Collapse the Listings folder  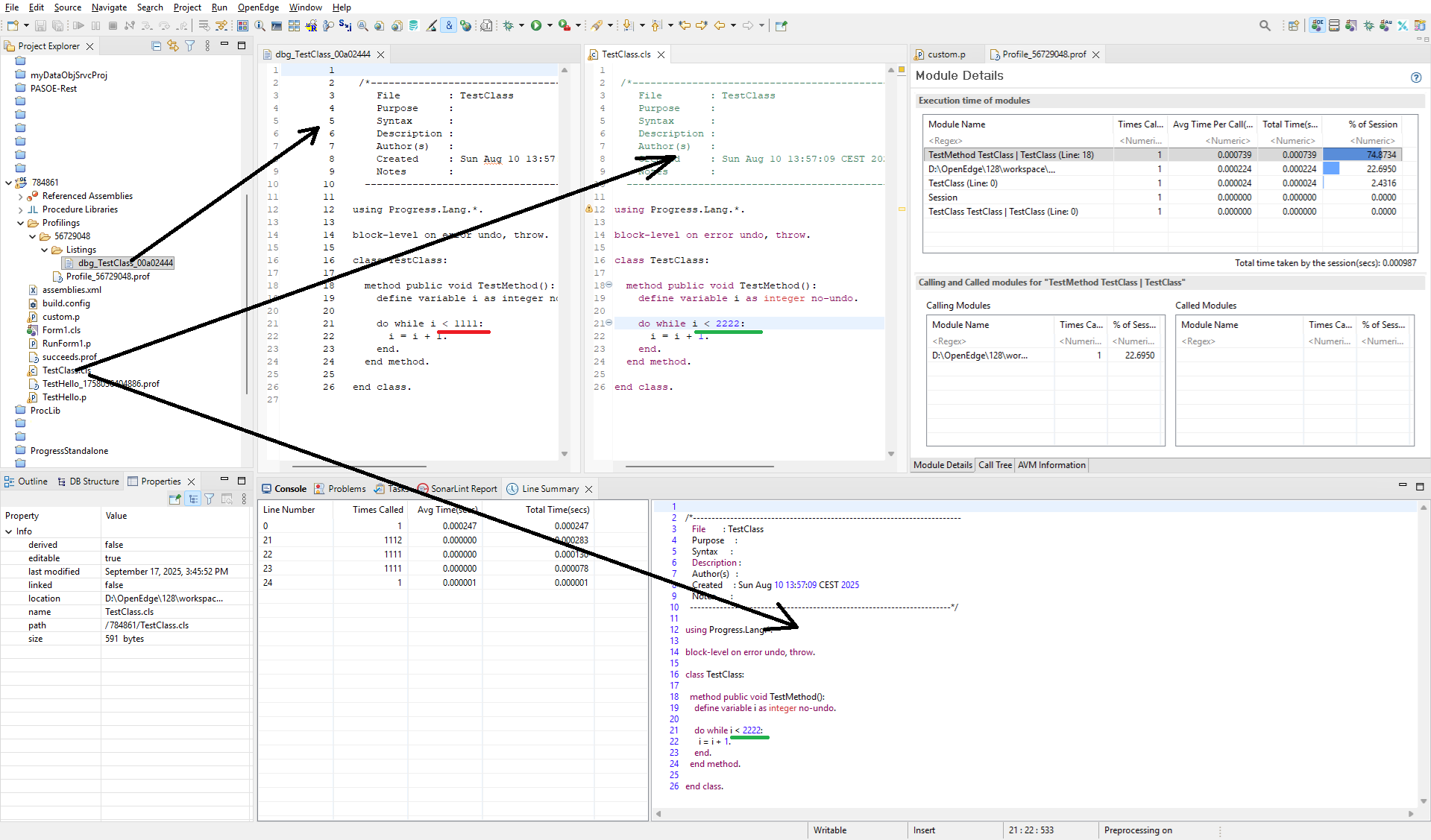[x=44, y=250]
